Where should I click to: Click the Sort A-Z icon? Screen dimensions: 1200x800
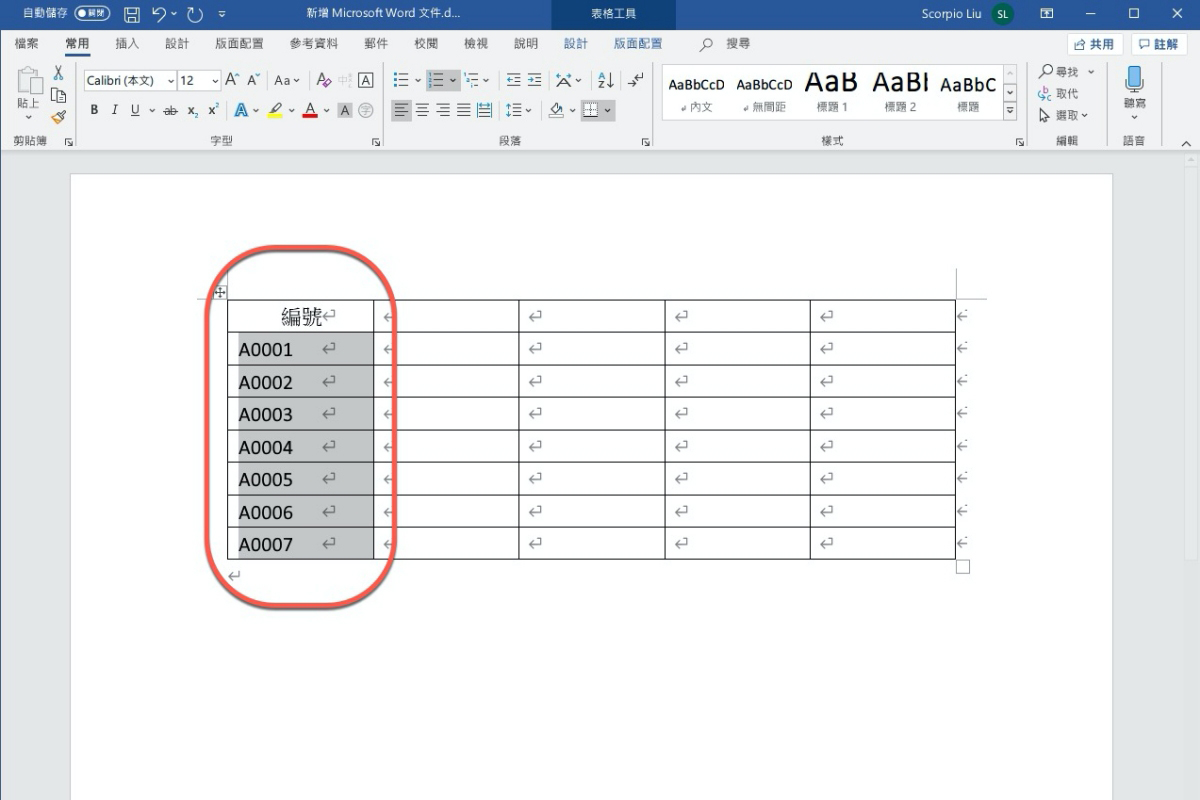coord(605,80)
